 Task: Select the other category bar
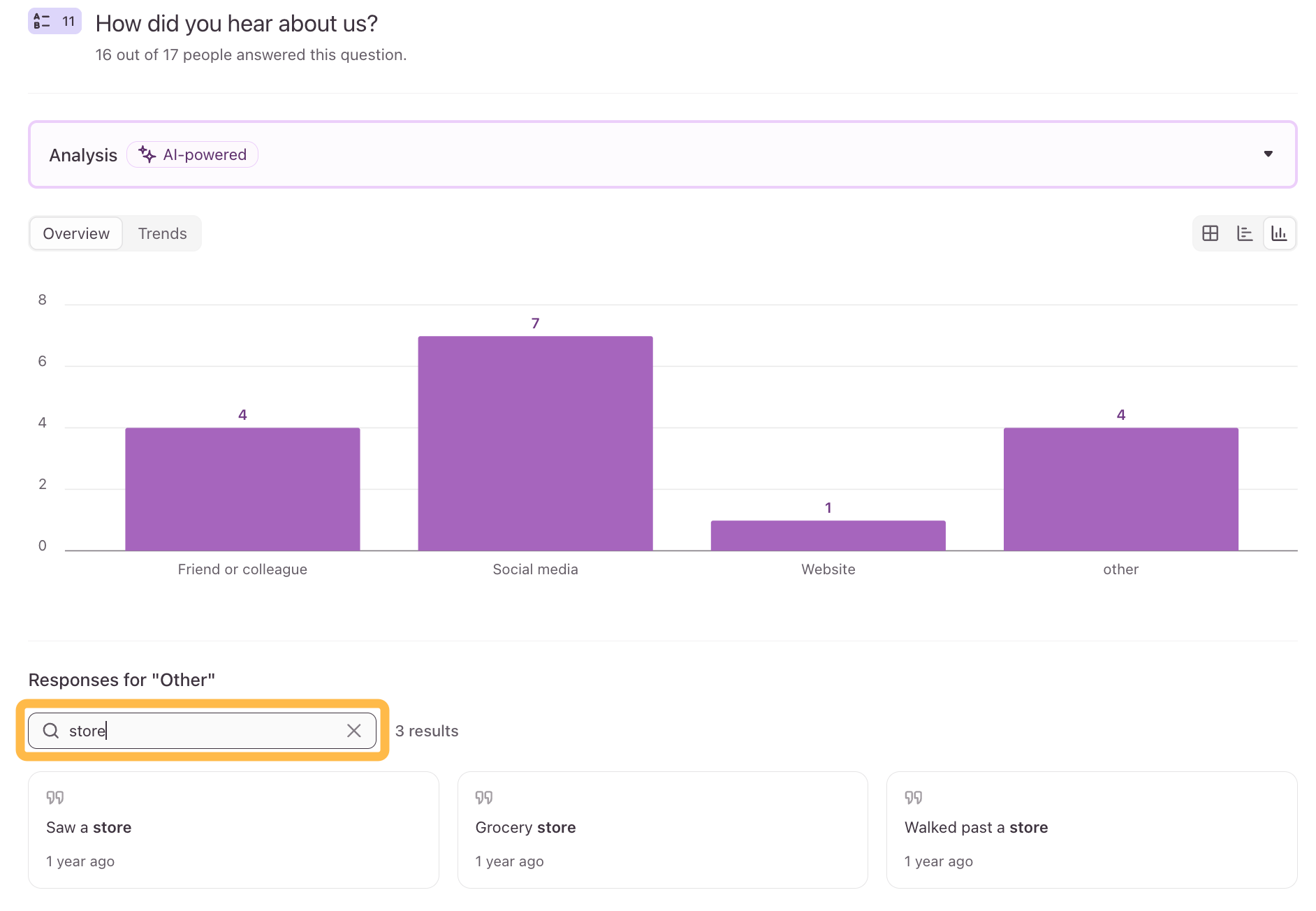[x=1121, y=489]
